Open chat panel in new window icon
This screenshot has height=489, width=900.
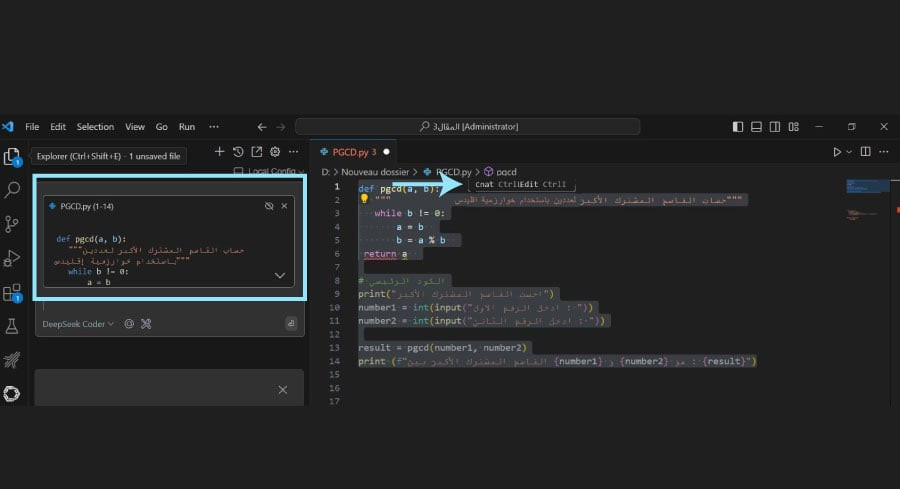pyautogui.click(x=257, y=152)
